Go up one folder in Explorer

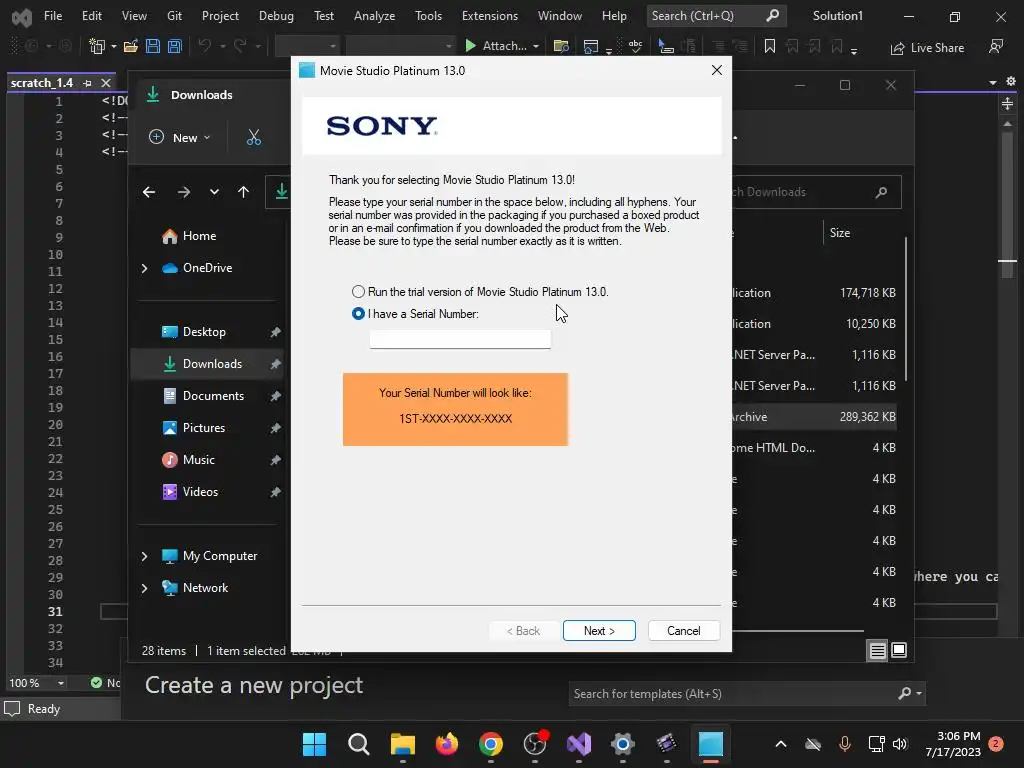(243, 192)
